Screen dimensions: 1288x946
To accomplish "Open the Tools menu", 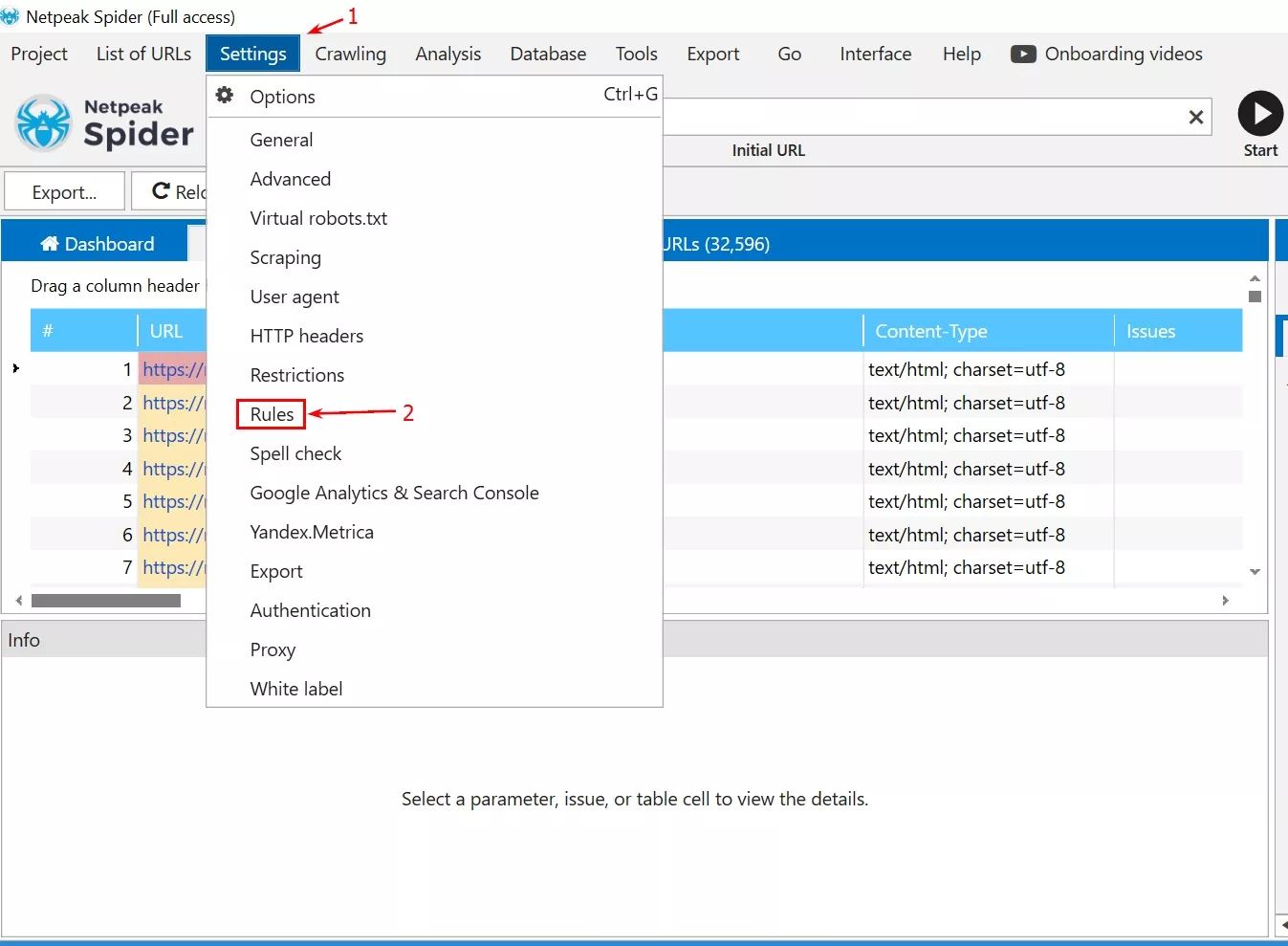I will coord(636,54).
